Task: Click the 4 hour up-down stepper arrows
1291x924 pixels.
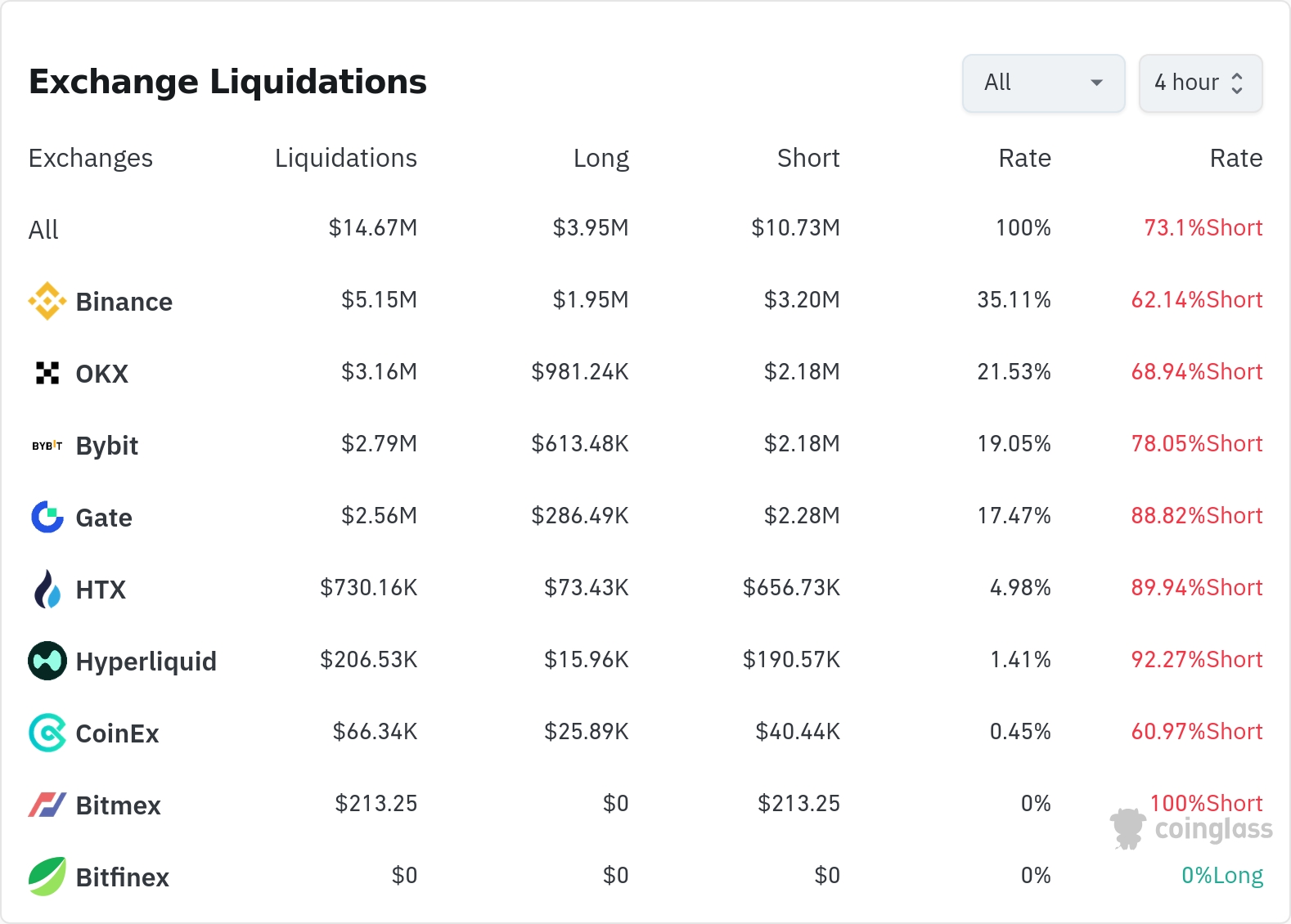Action: (x=1237, y=83)
